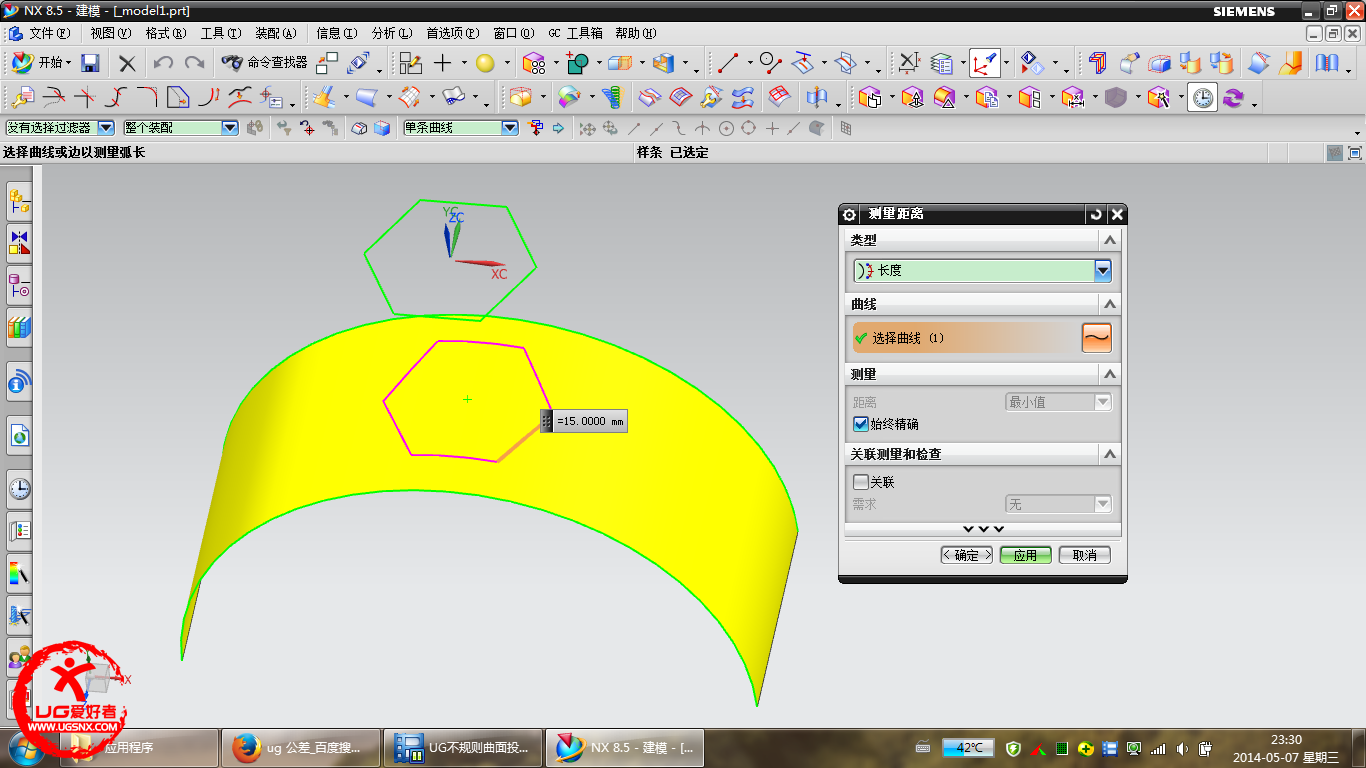This screenshot has width=1366, height=768.
Task: Click the 确定 button
Action: (967, 555)
